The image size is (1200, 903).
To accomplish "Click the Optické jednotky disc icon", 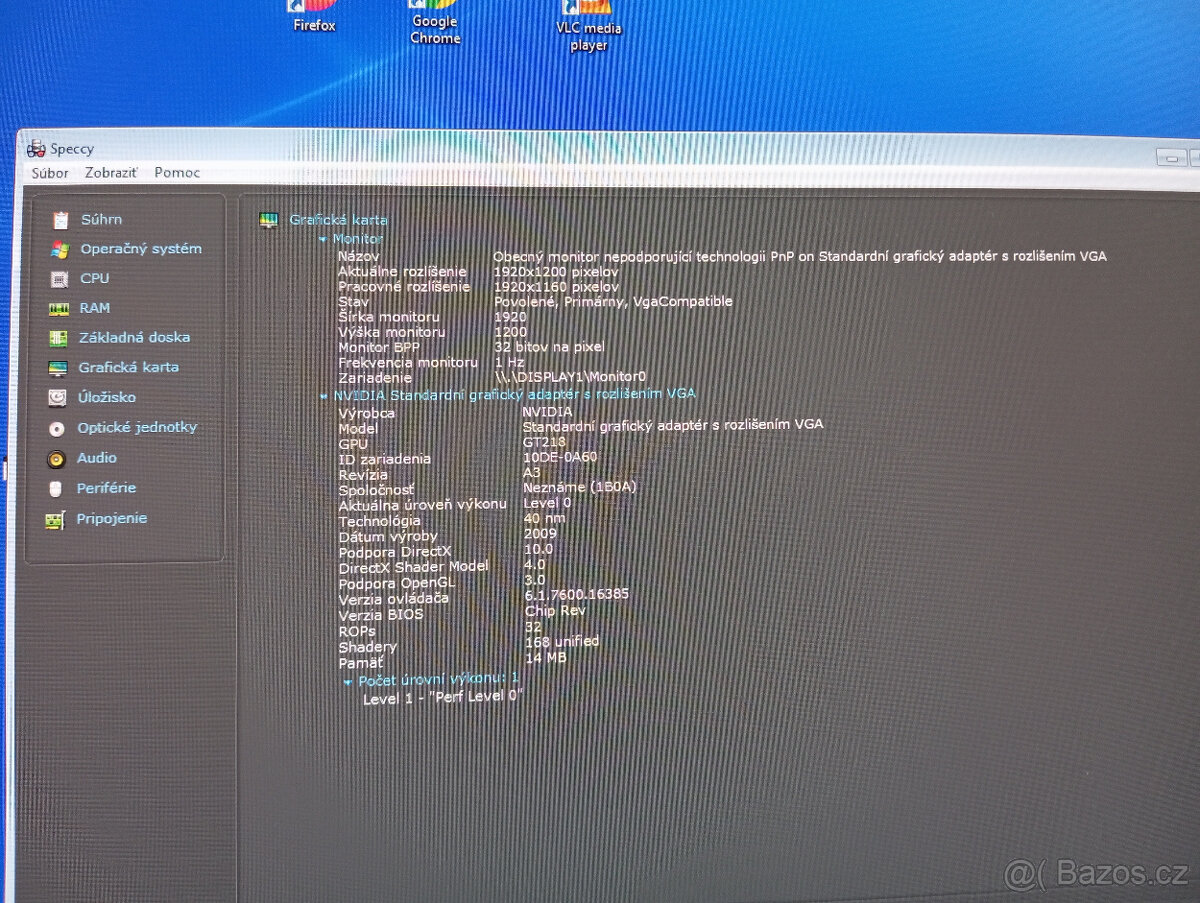I will click(x=57, y=428).
